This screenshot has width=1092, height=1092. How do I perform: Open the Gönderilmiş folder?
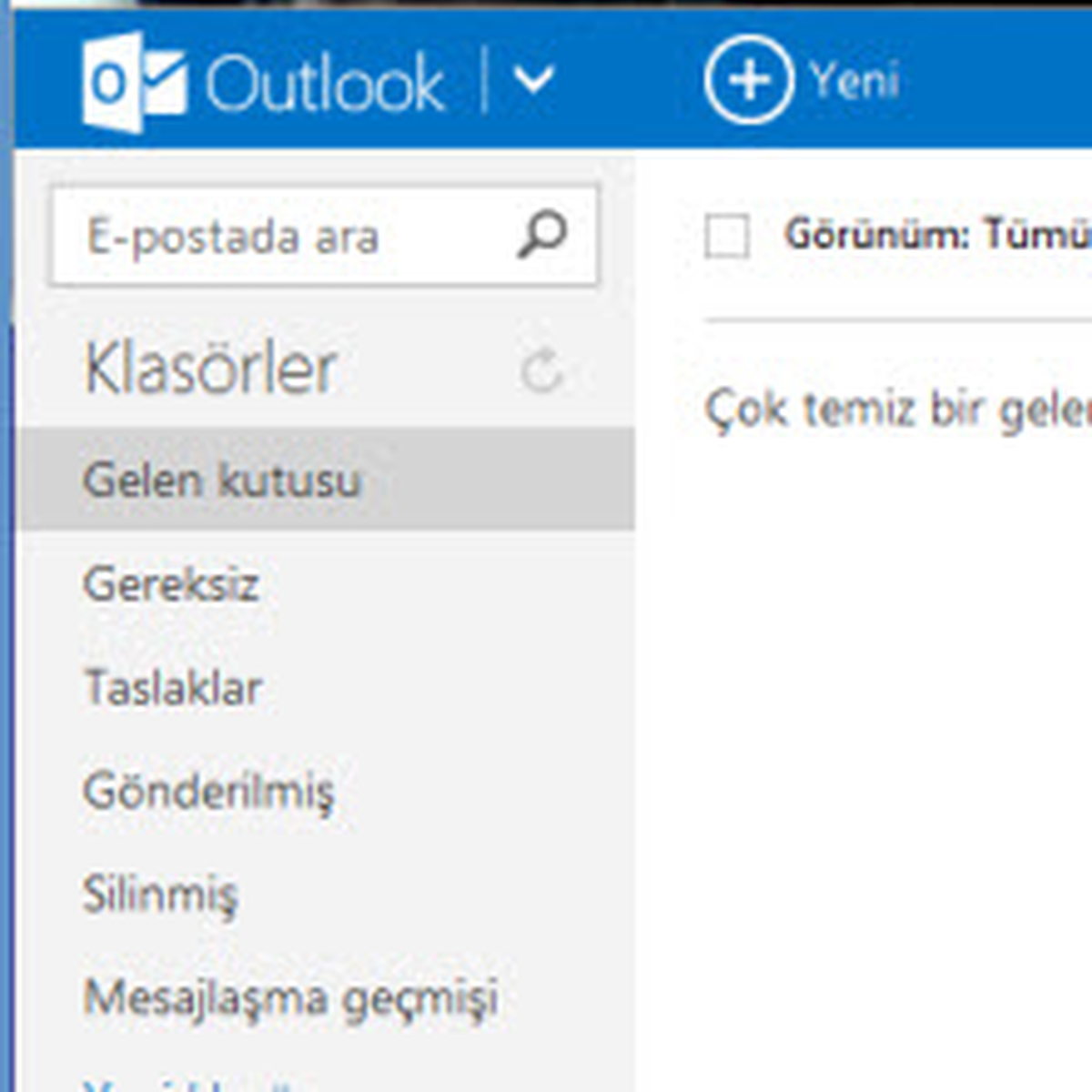pyautogui.click(x=208, y=793)
